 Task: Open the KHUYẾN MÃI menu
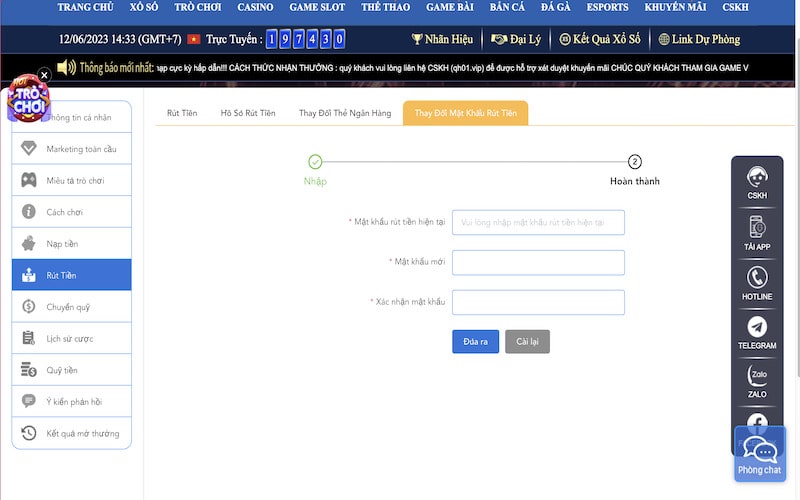[x=676, y=7]
